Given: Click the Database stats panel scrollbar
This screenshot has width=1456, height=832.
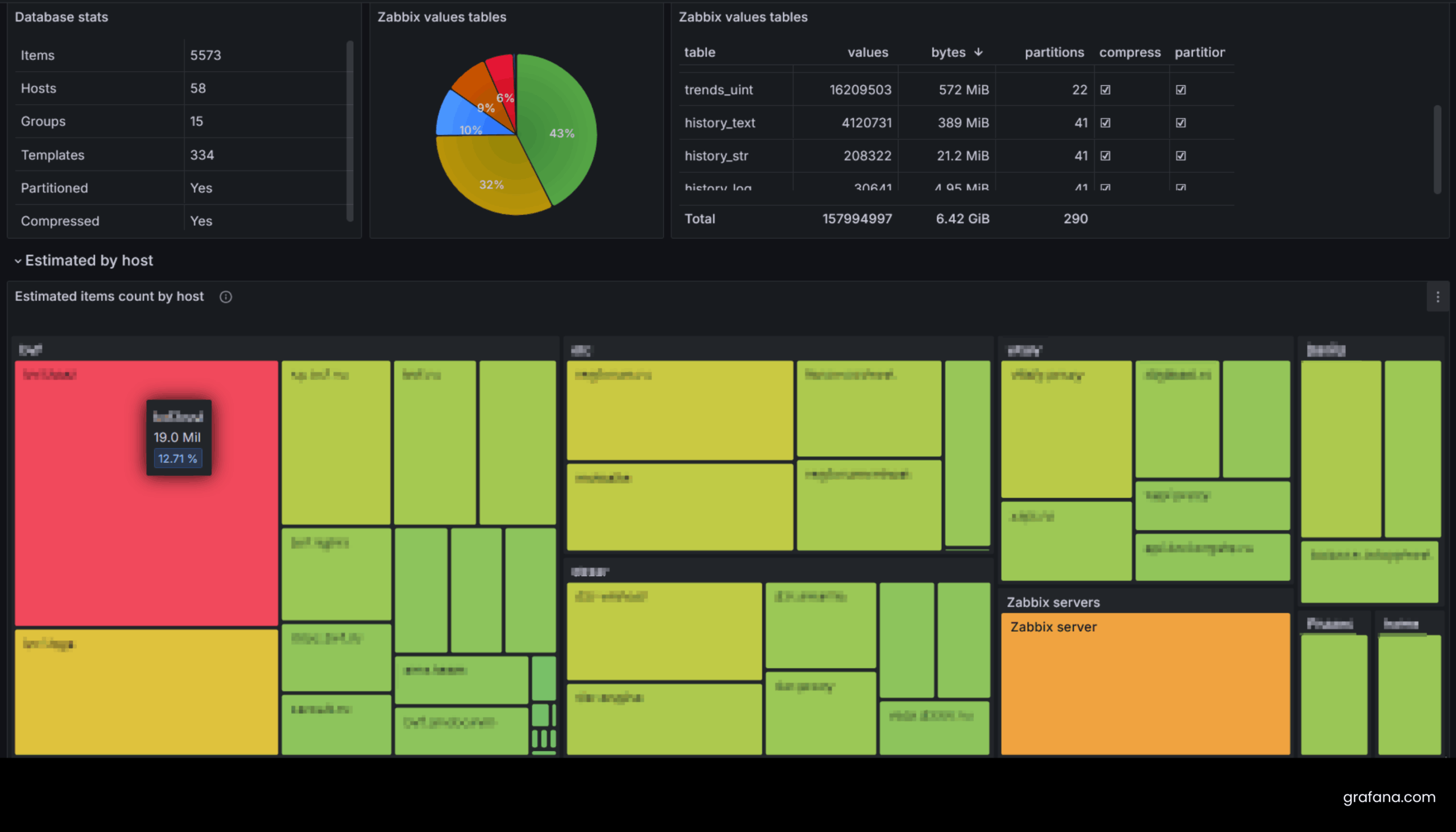Looking at the screenshot, I should pos(350,131).
